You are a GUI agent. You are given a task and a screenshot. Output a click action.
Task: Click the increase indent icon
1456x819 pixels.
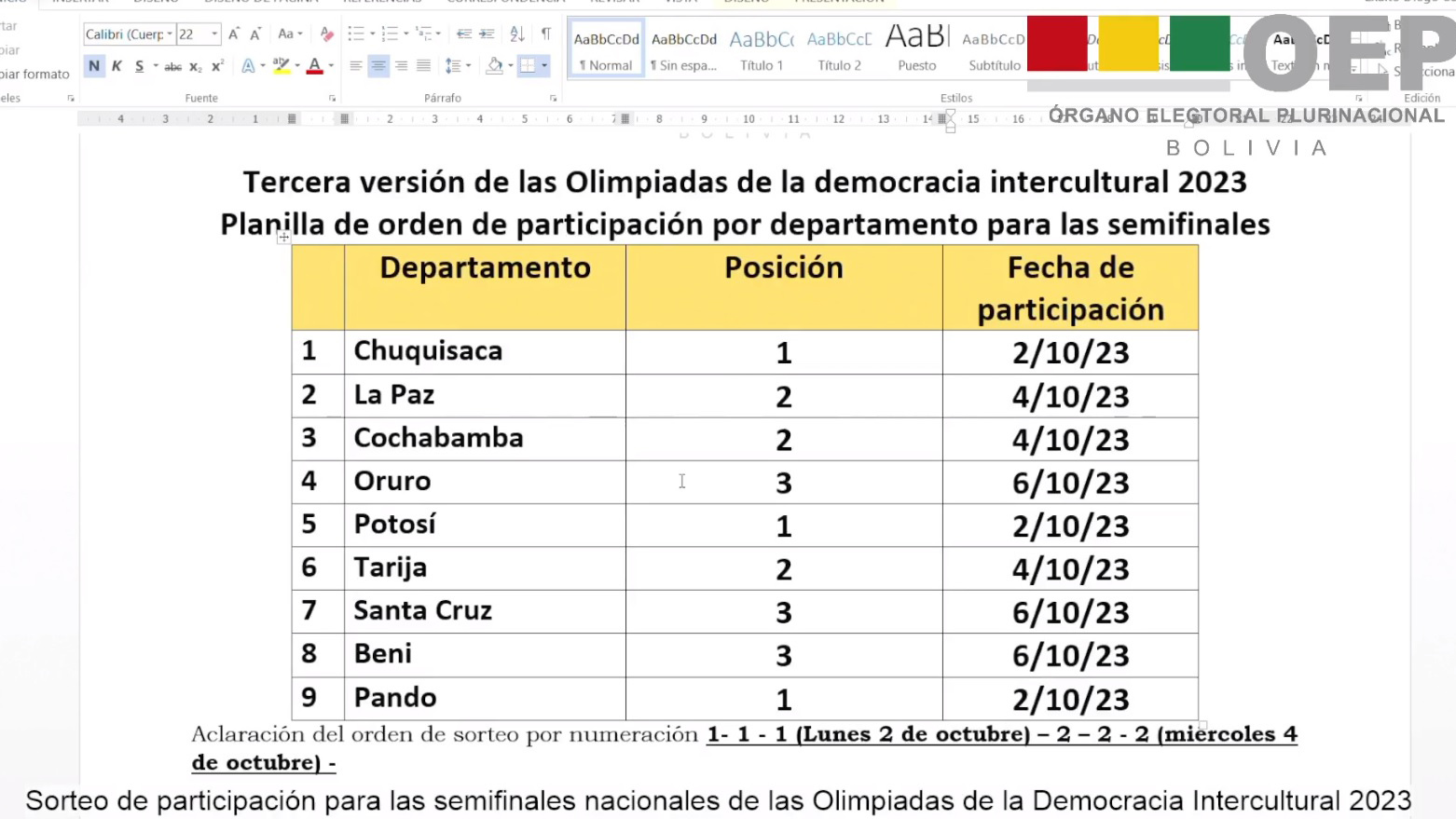click(487, 34)
